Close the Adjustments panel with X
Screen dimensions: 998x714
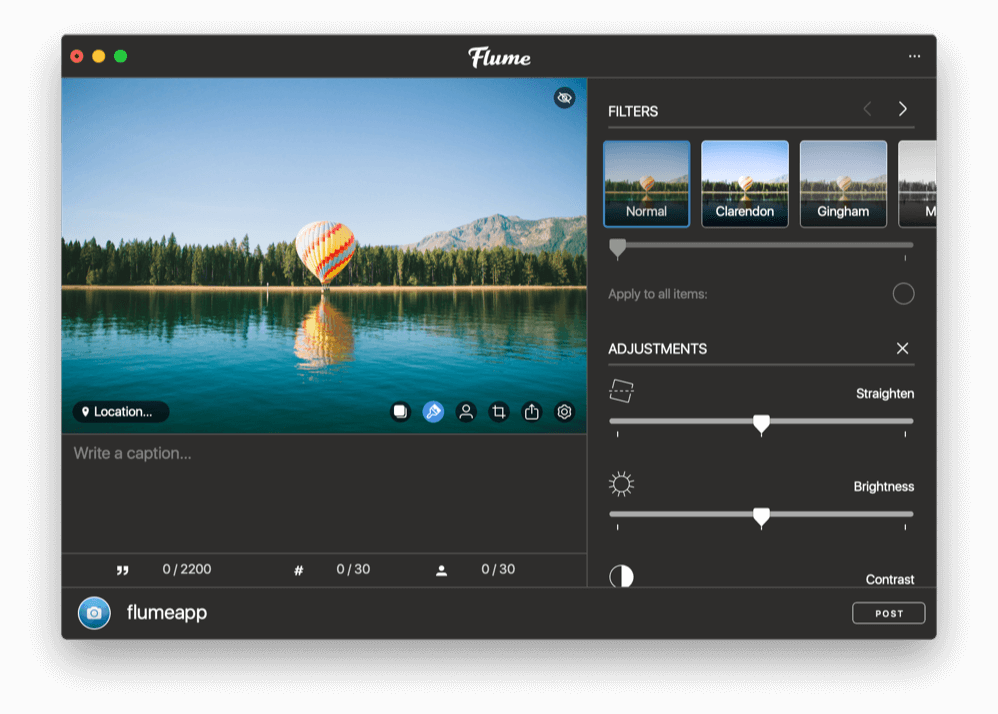point(903,348)
